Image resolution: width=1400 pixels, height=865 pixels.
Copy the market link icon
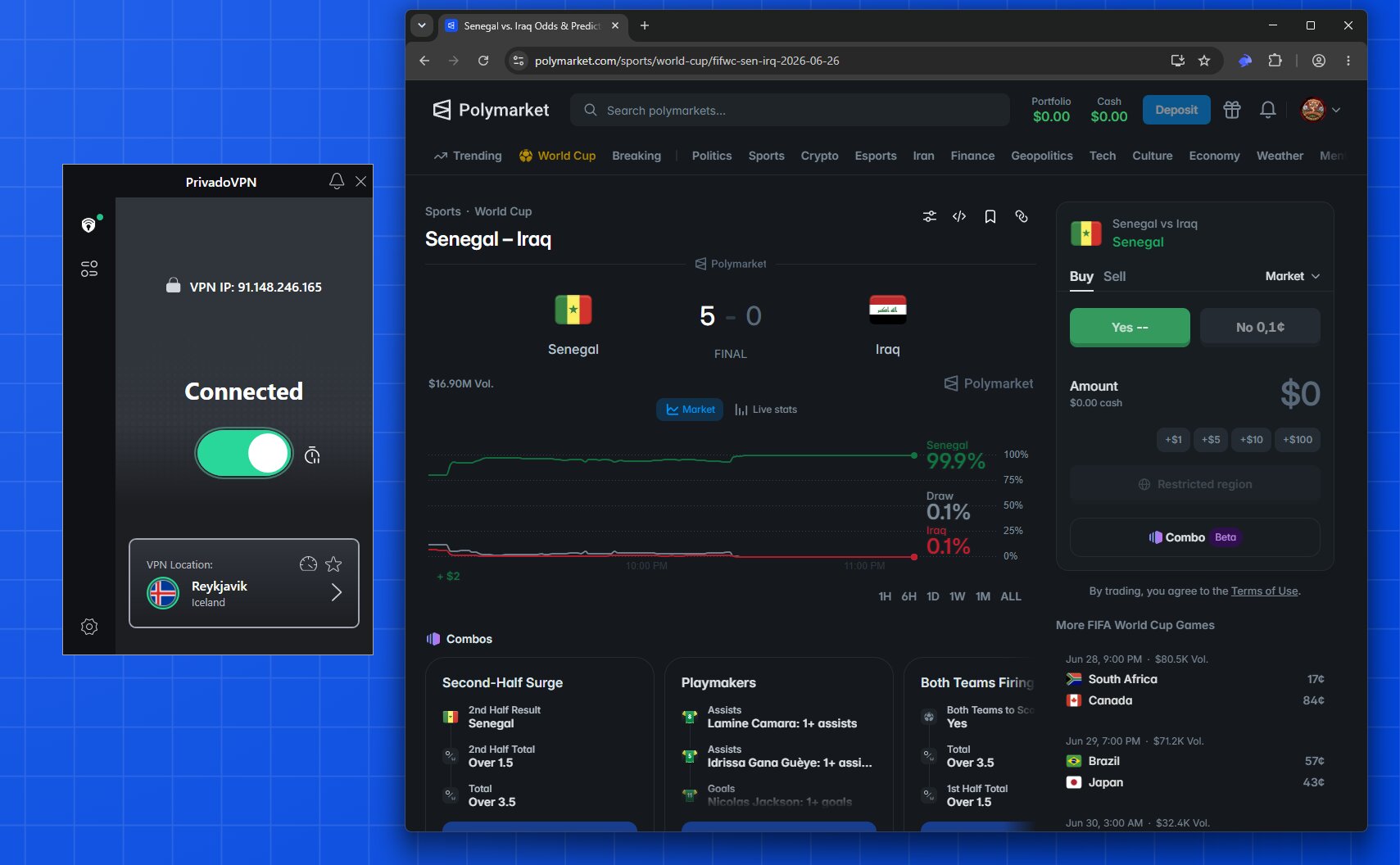1022,216
